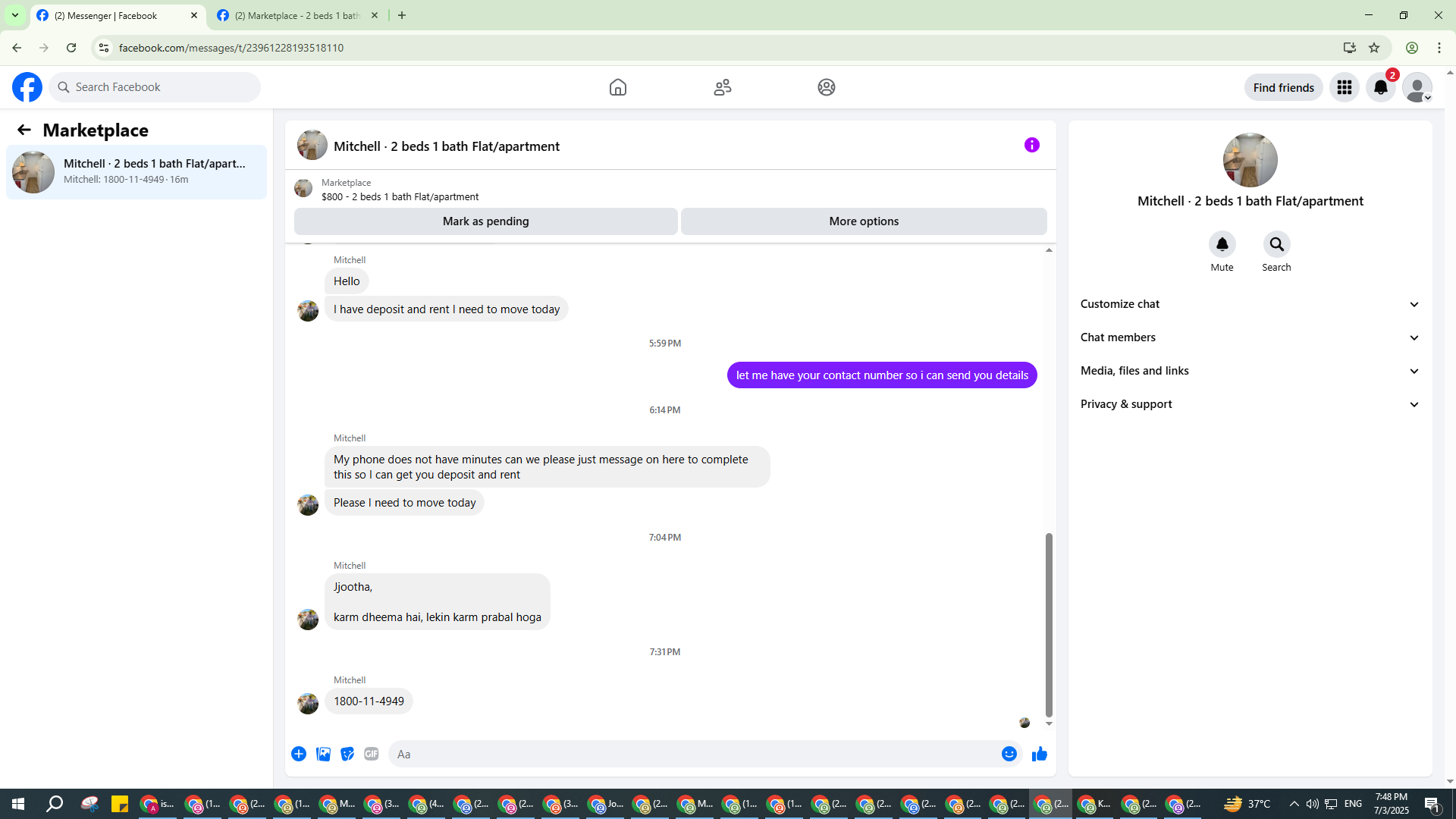Image resolution: width=1456 pixels, height=819 pixels.
Task: Expand Privacy & support section
Action: (1250, 404)
